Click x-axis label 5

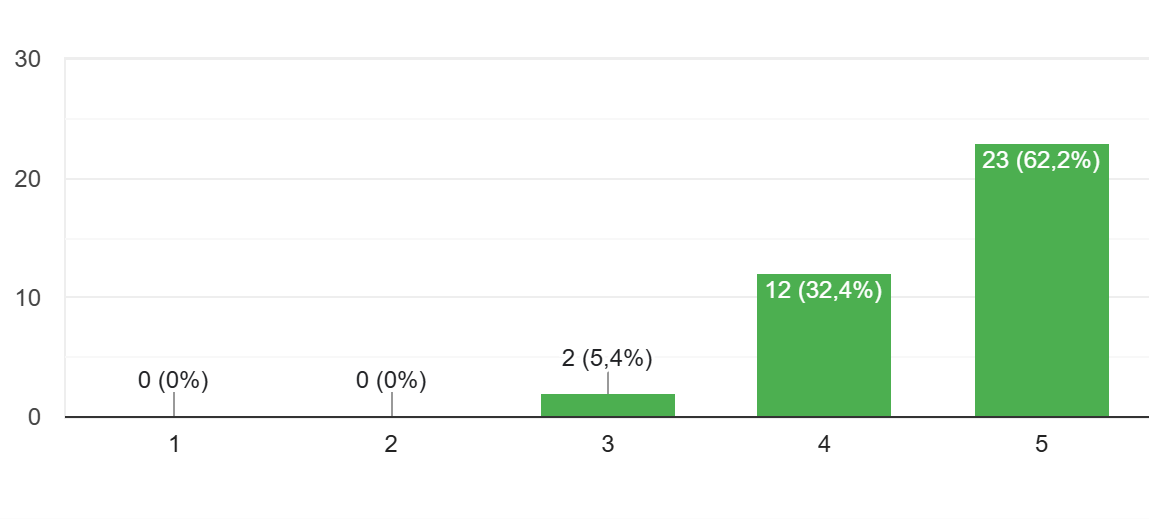[x=1041, y=445]
